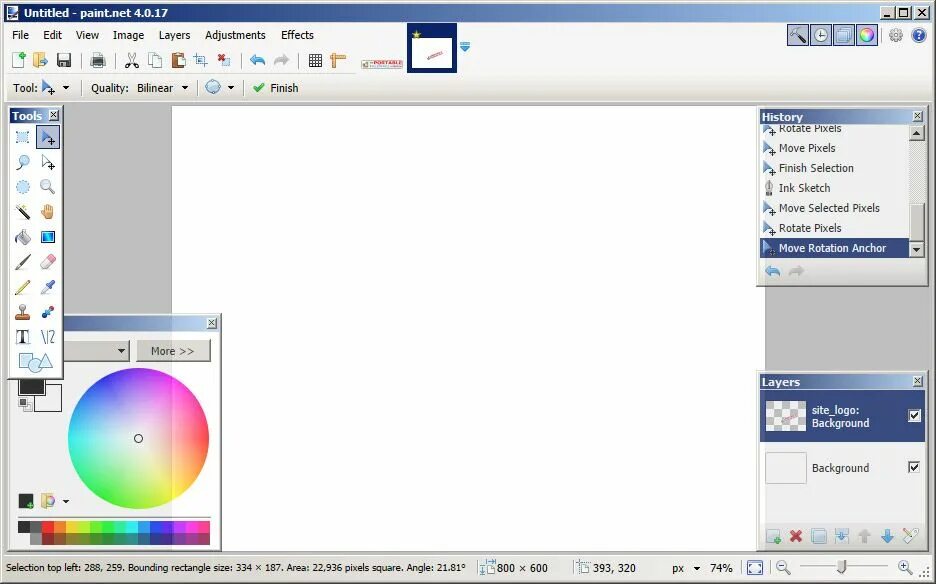This screenshot has height=584, width=936.
Task: Click the Paste clipboard icon
Action: tap(177, 60)
